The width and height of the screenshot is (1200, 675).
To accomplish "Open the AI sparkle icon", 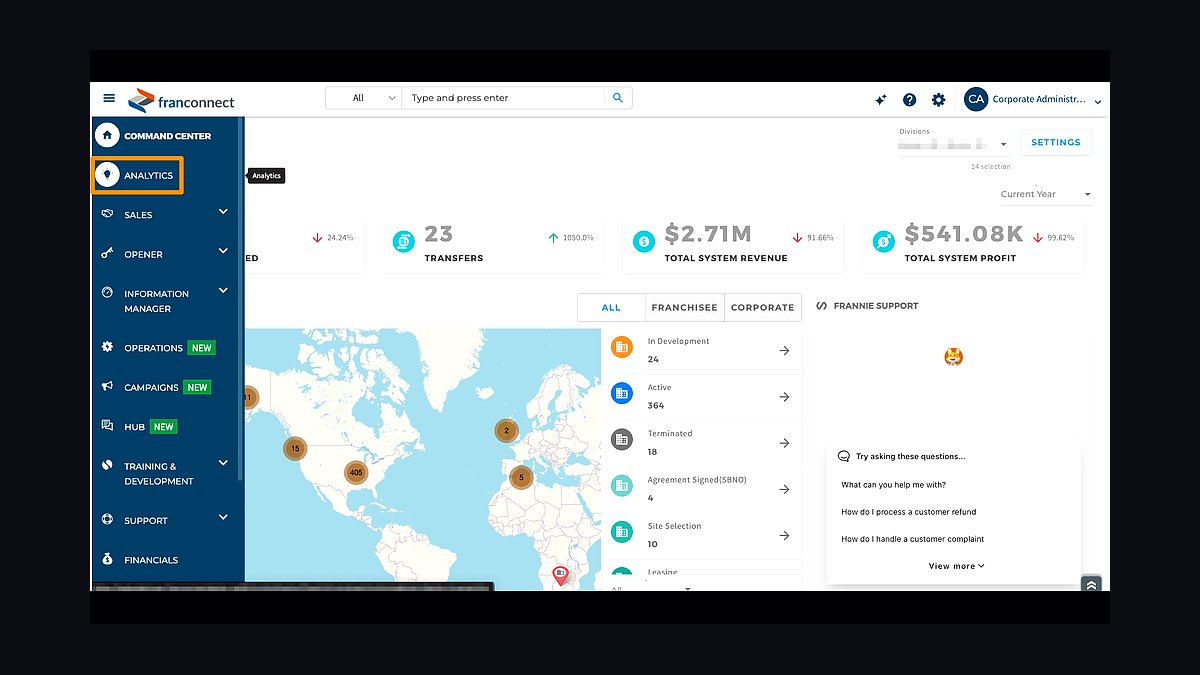I will pos(880,100).
